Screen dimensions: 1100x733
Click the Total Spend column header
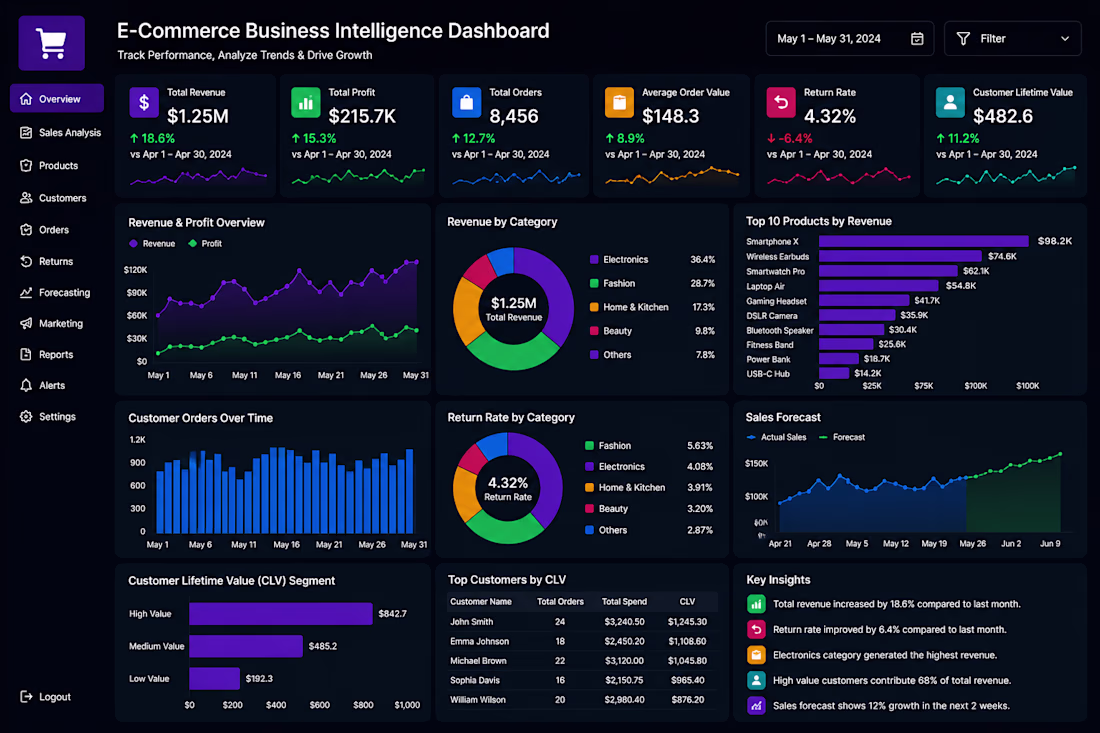[624, 602]
